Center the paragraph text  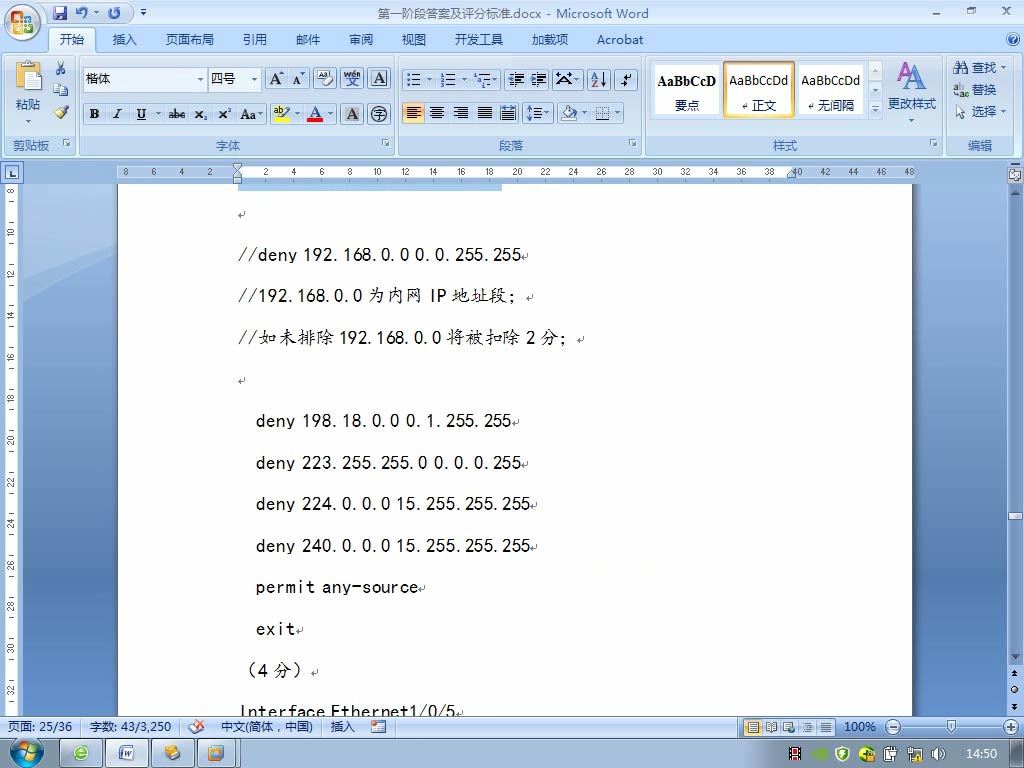click(x=437, y=112)
